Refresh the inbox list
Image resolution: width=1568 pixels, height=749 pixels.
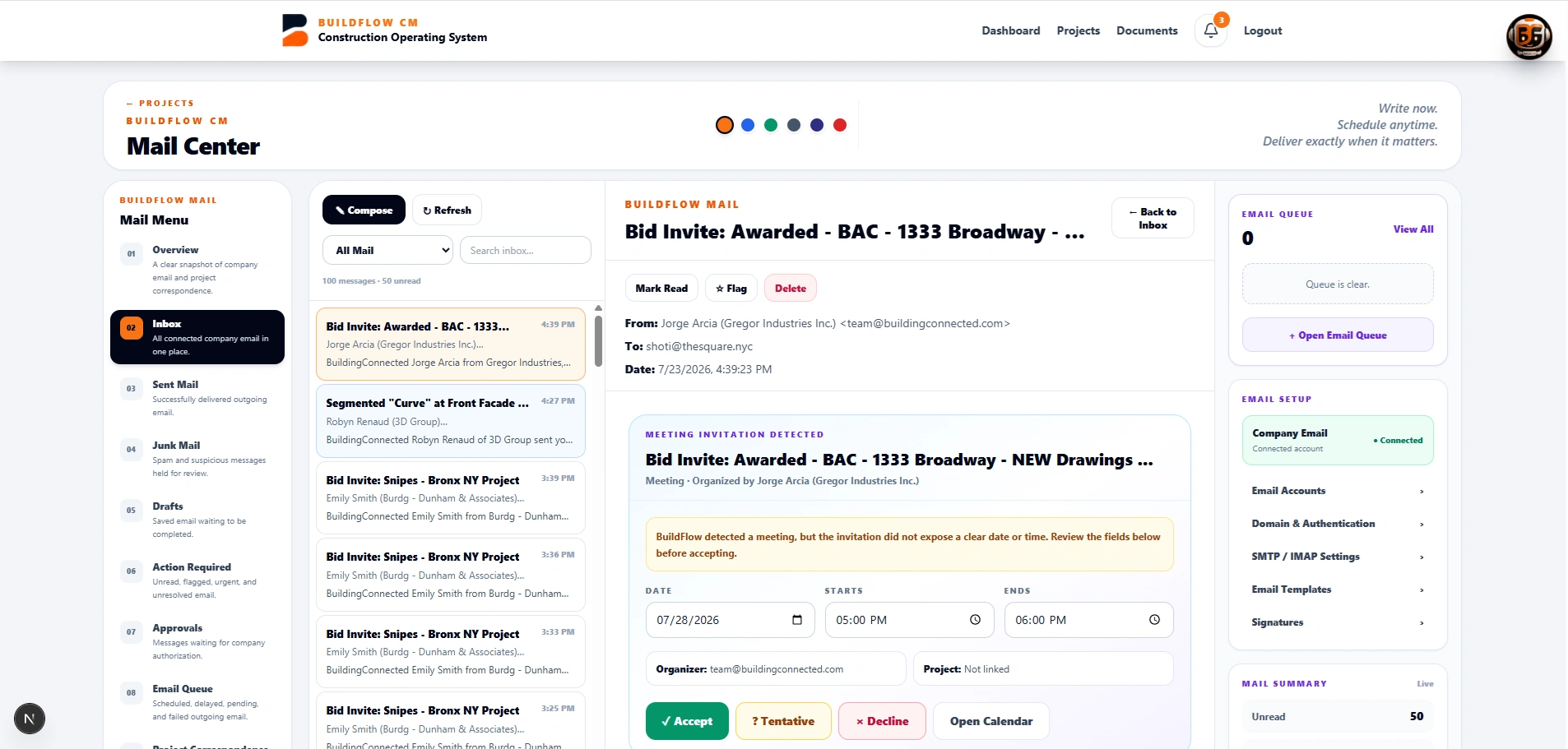pyautogui.click(x=447, y=210)
